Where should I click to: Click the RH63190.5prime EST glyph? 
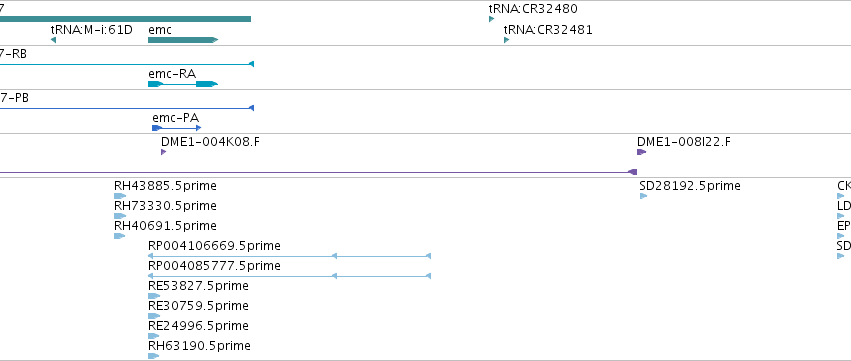(x=154, y=356)
